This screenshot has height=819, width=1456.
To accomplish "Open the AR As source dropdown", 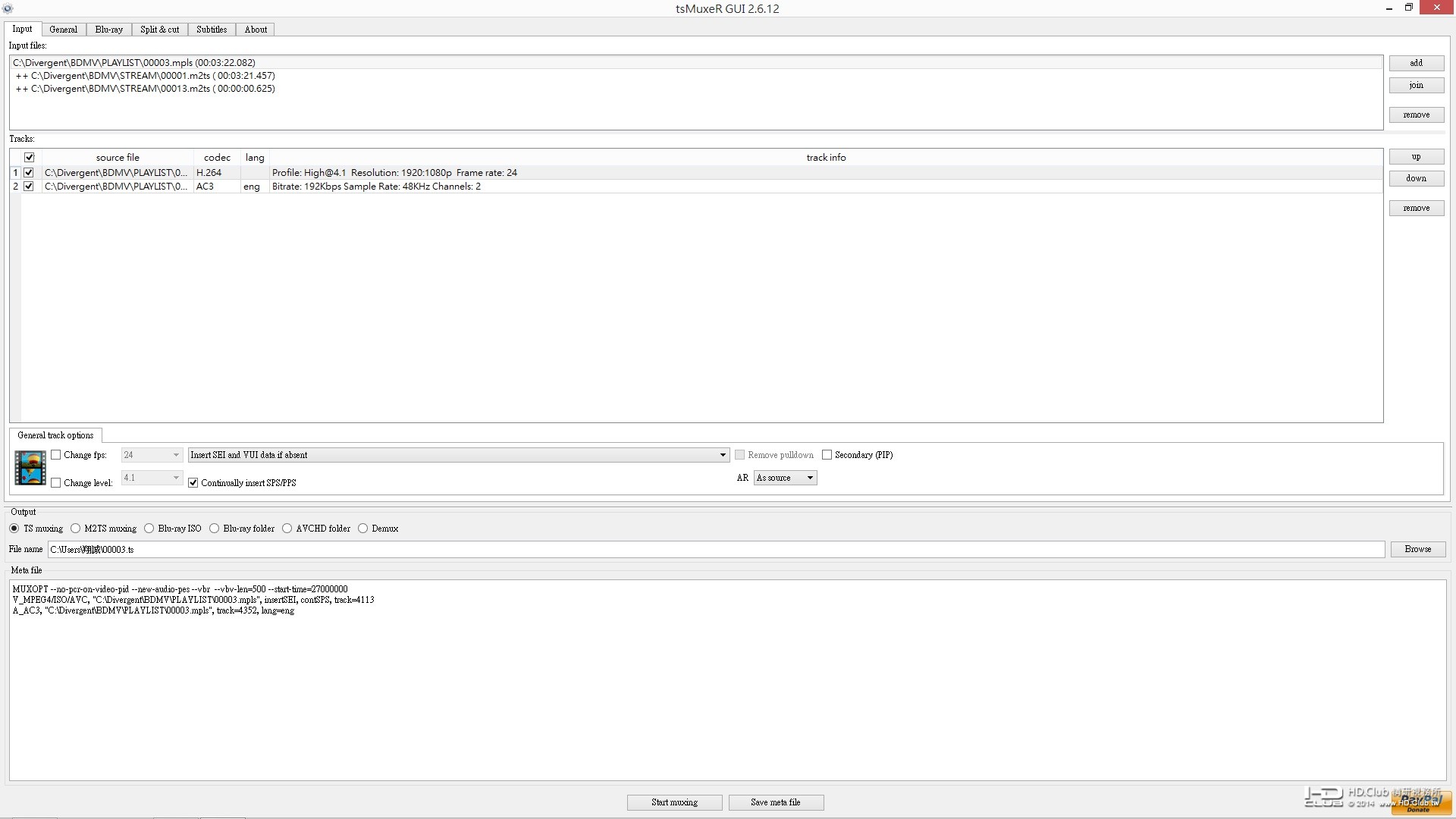I will point(785,478).
